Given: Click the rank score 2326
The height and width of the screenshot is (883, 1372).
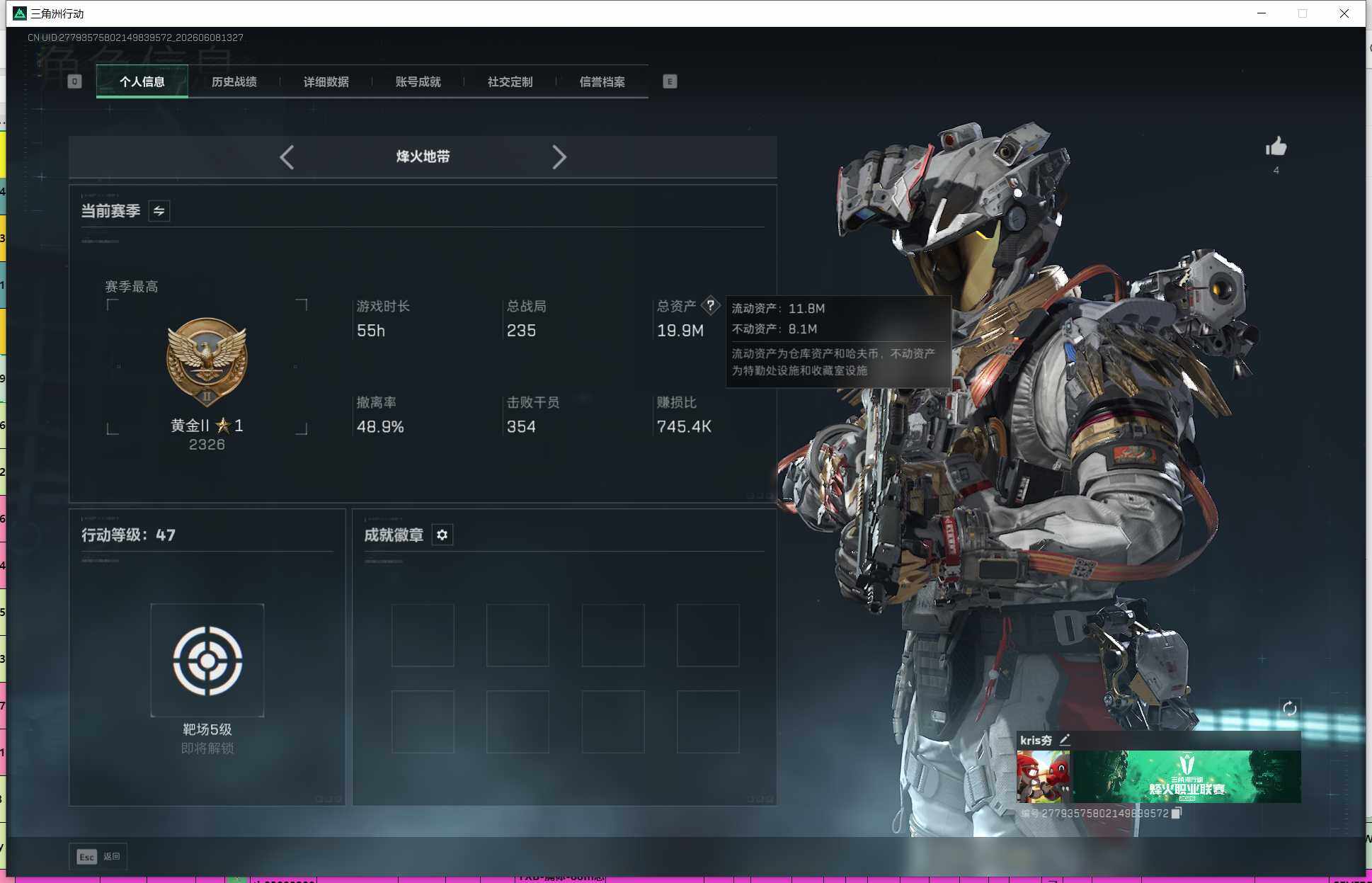Looking at the screenshot, I should pyautogui.click(x=207, y=445).
